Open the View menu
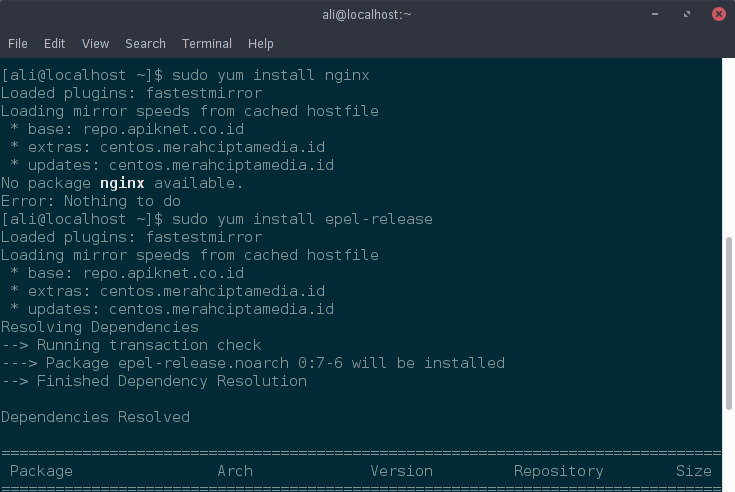Viewport: 735px width, 492px height. 95,44
